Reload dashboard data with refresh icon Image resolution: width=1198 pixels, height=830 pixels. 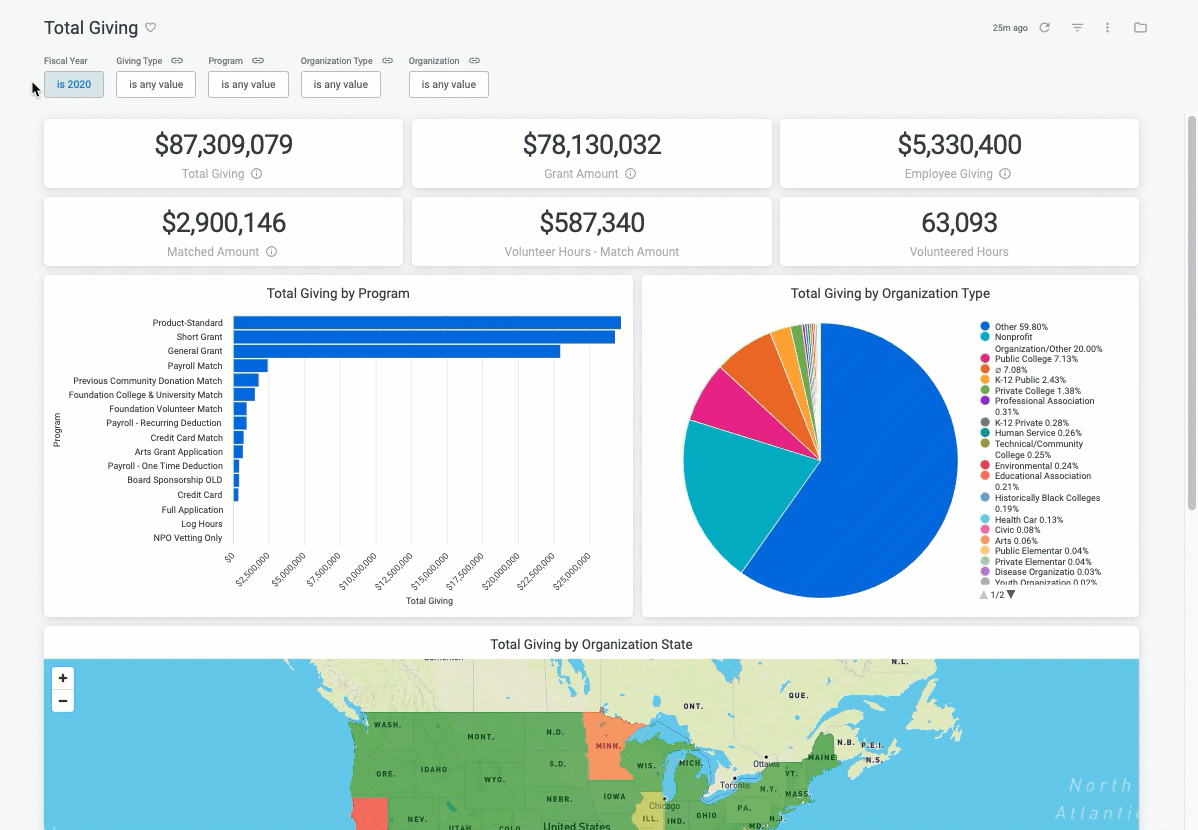click(1044, 28)
